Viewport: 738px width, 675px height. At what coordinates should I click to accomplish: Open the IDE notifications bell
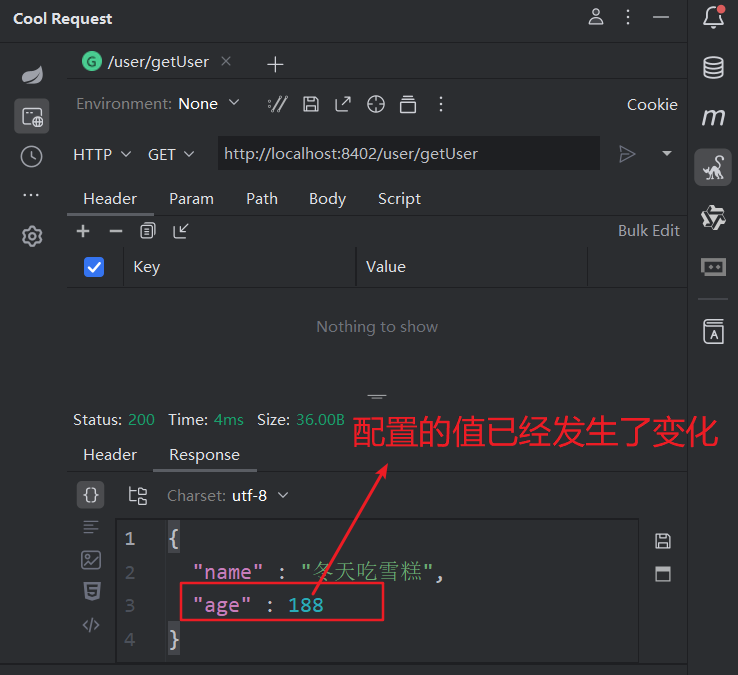point(714,17)
